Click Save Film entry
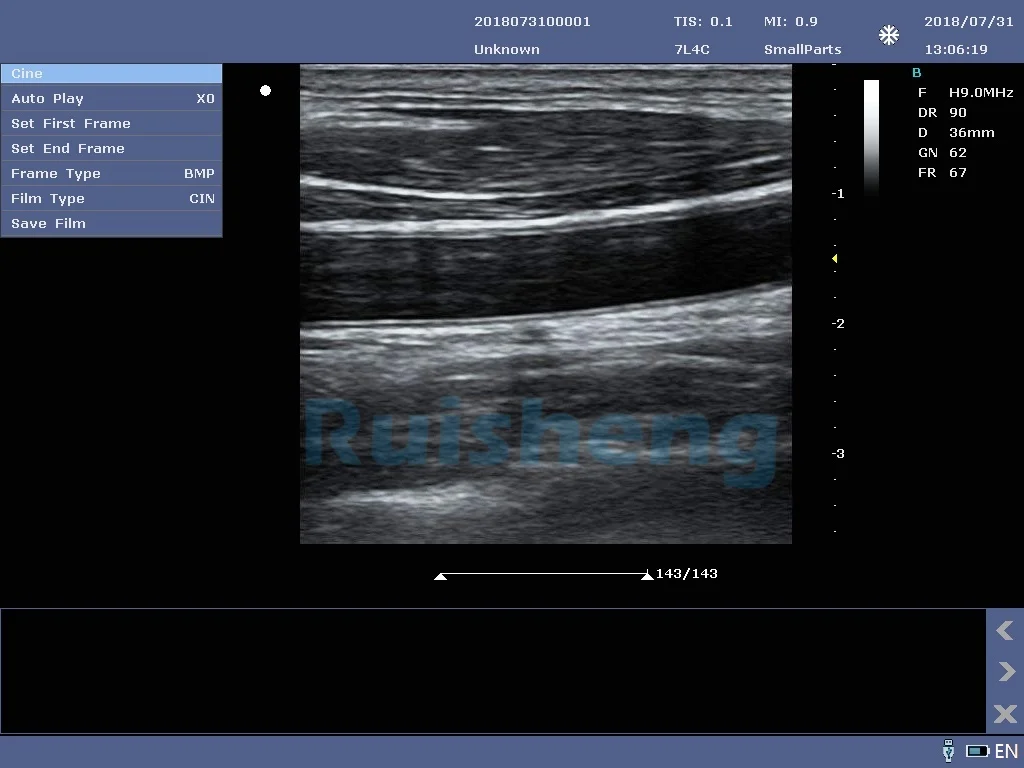The width and height of the screenshot is (1024, 768). [x=111, y=223]
